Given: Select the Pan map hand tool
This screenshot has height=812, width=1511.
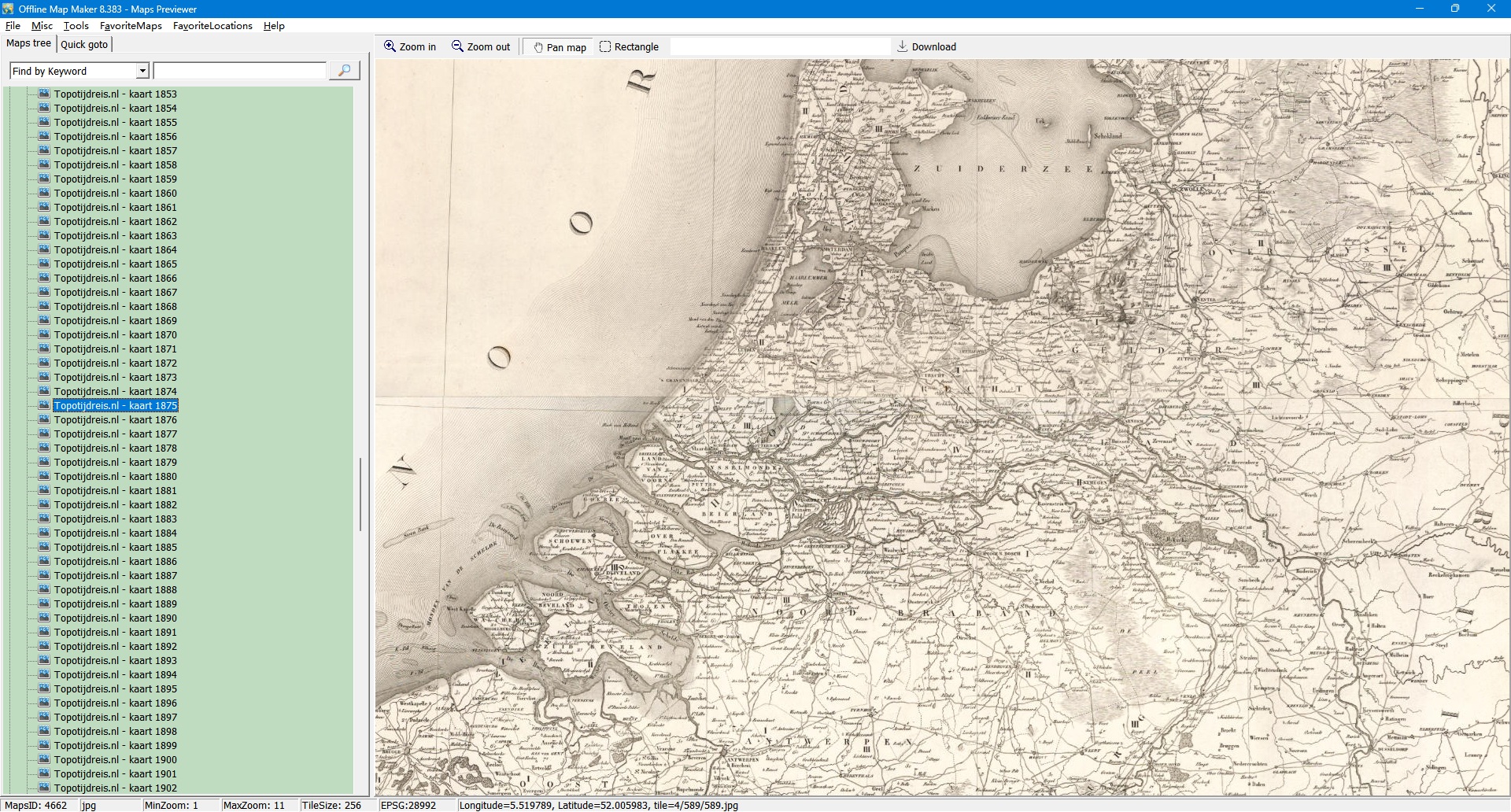Looking at the screenshot, I should pyautogui.click(x=538, y=47).
